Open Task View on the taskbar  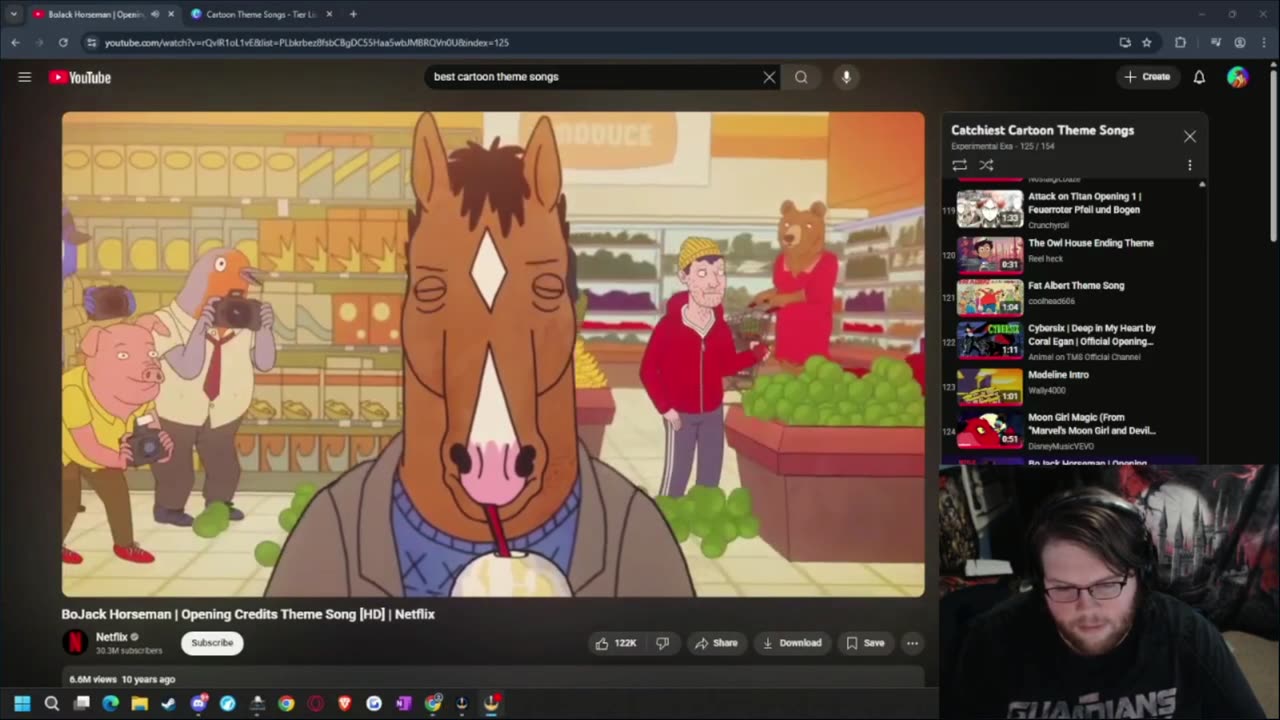[82, 704]
